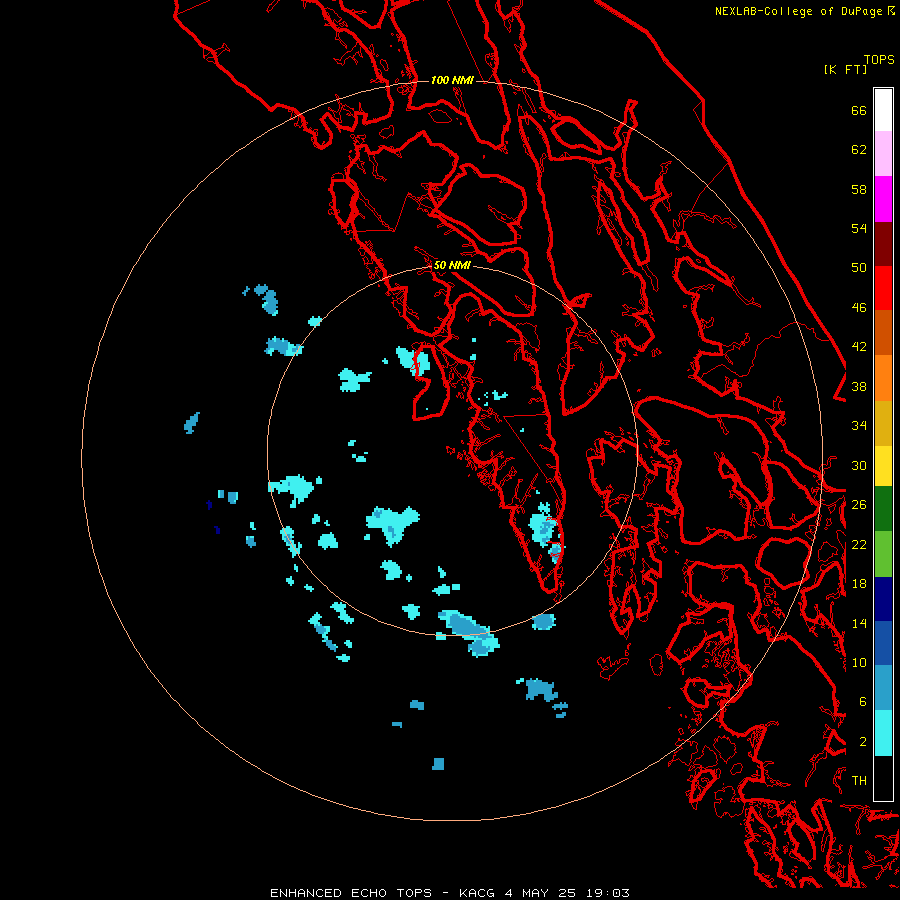Click the navy blue legend swatch
The height and width of the screenshot is (900, 900).
click(x=883, y=599)
